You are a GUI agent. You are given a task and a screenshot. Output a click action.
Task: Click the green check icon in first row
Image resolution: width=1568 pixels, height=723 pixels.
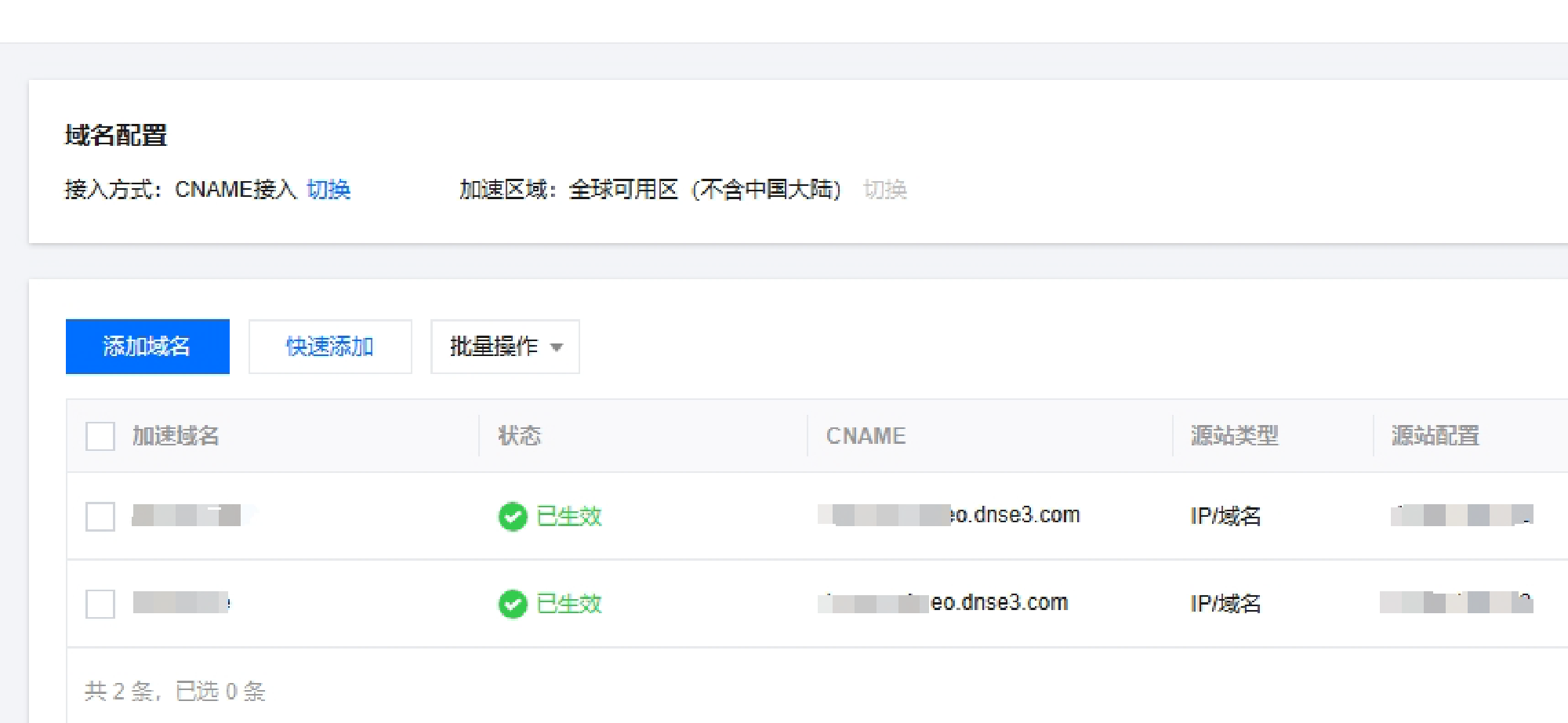click(513, 517)
